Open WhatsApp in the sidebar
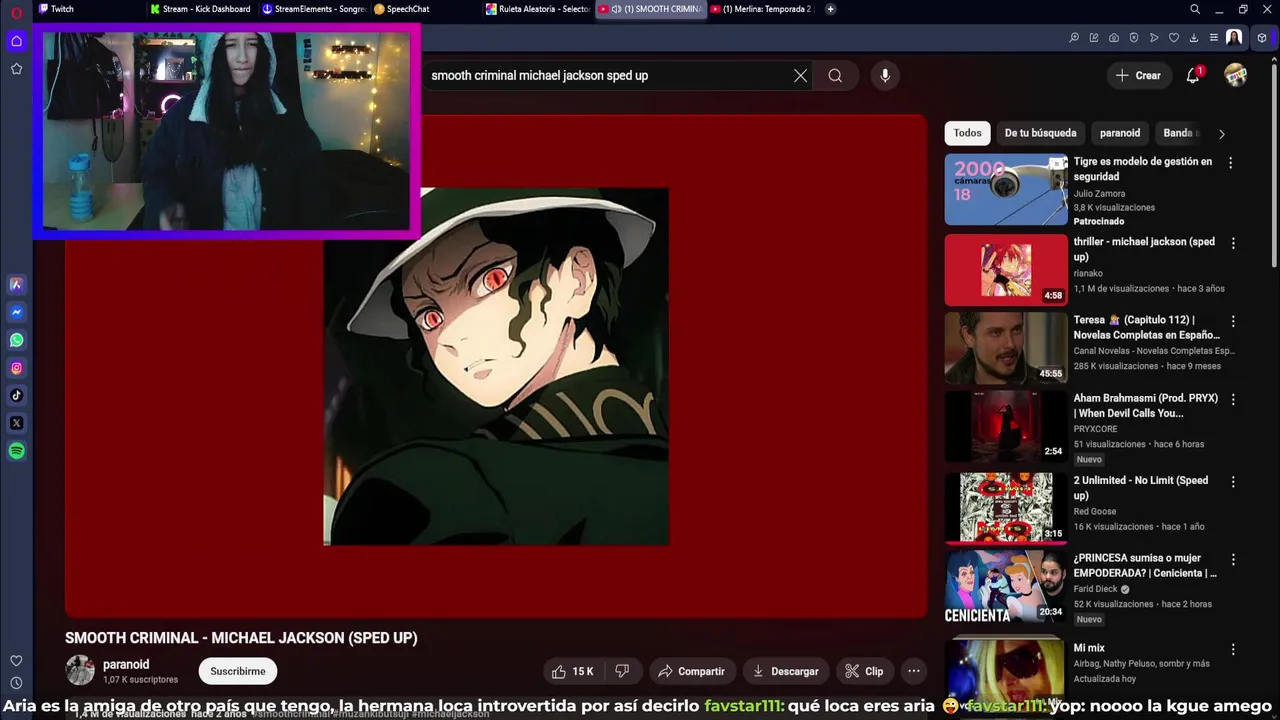 coord(16,340)
